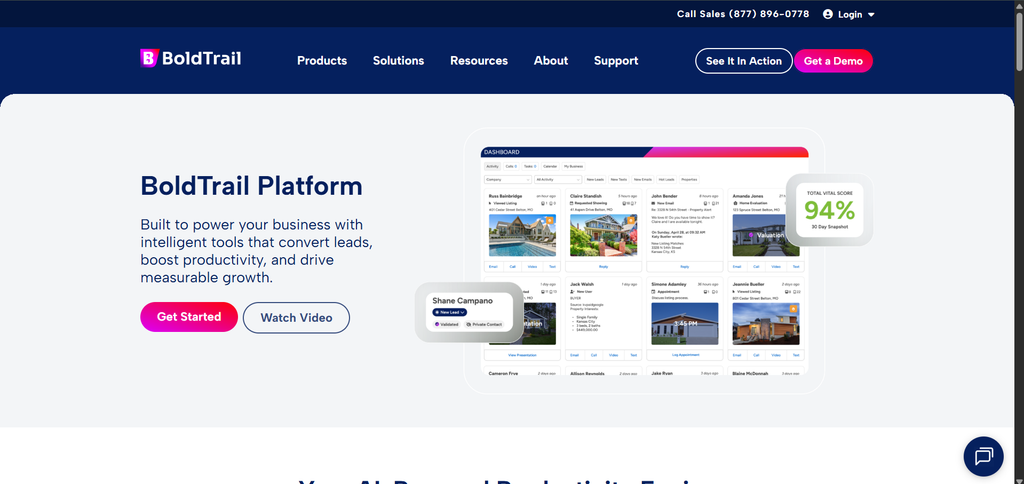The height and width of the screenshot is (484, 1024).
Task: Open Claire Standish house photo
Action: pyautogui.click(x=603, y=235)
